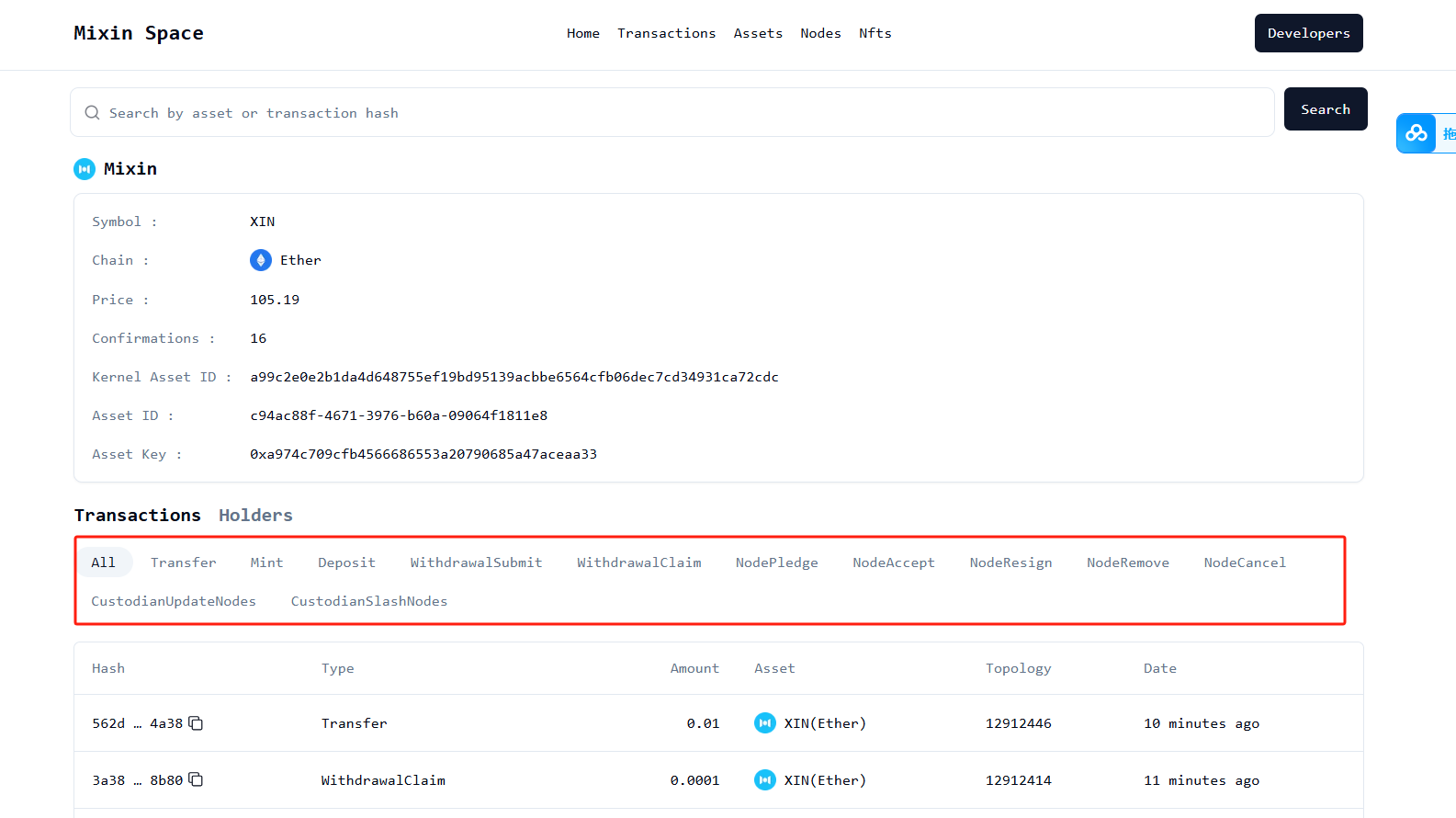Viewport: 1456px width, 818px height.
Task: Click the Kernel Asset ID value
Action: pos(514,377)
